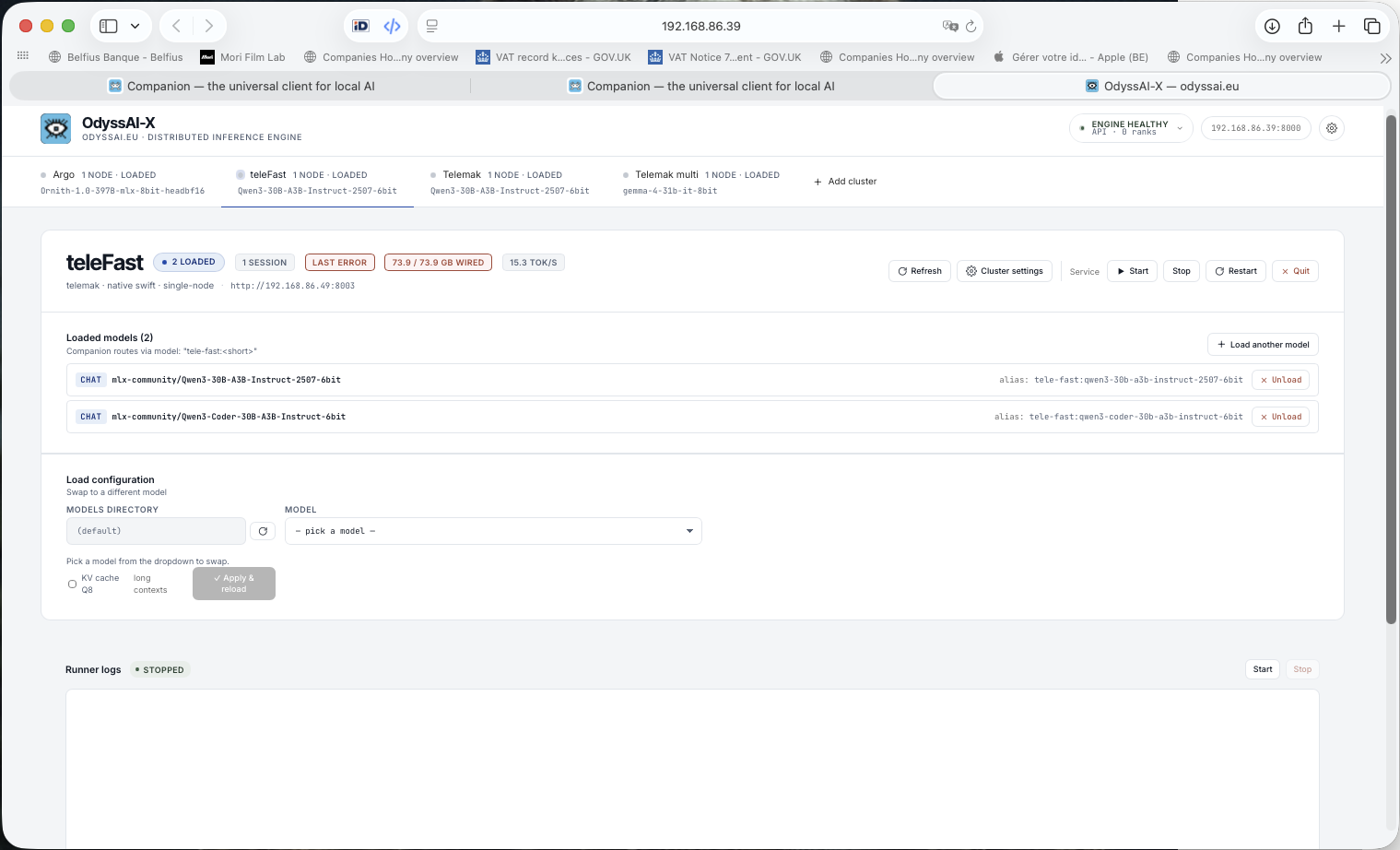Viewport: 1400px width, 850px height.
Task: Open the pick a model dropdown
Action: [493, 531]
